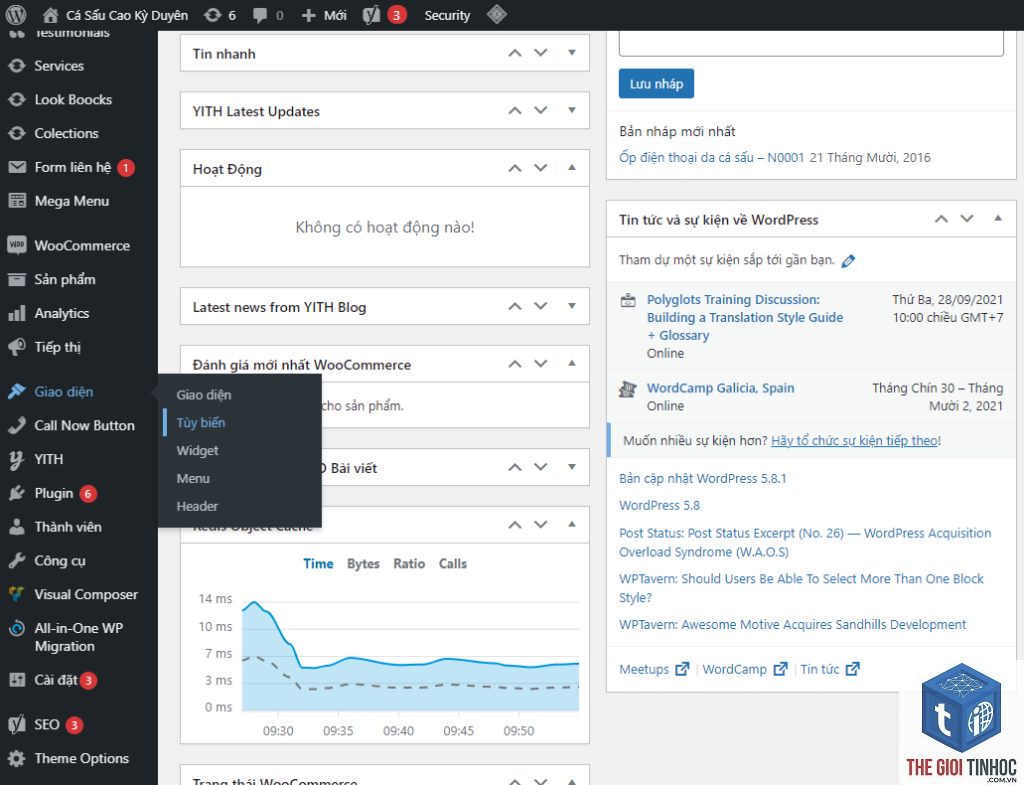Select Tùy biến in the submenu
1024x785 pixels.
point(200,423)
